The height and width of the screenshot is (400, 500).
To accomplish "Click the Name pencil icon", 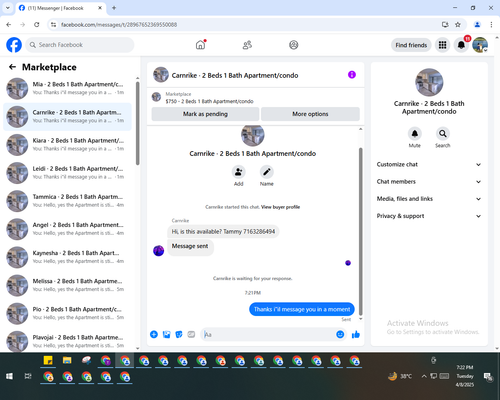I will click(x=267, y=172).
